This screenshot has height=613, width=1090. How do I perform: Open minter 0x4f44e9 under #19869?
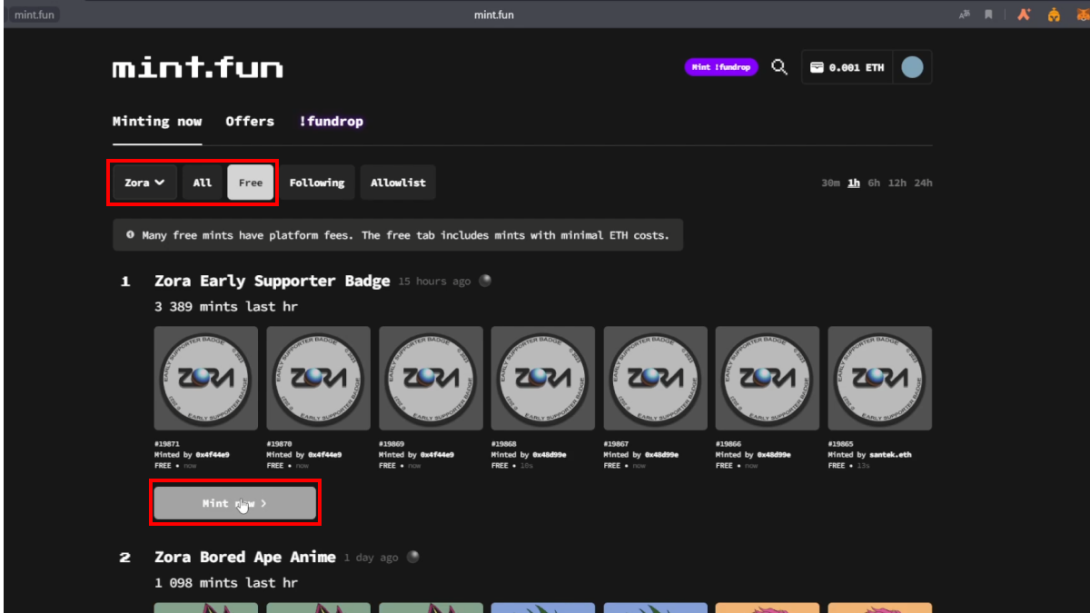[437, 455]
